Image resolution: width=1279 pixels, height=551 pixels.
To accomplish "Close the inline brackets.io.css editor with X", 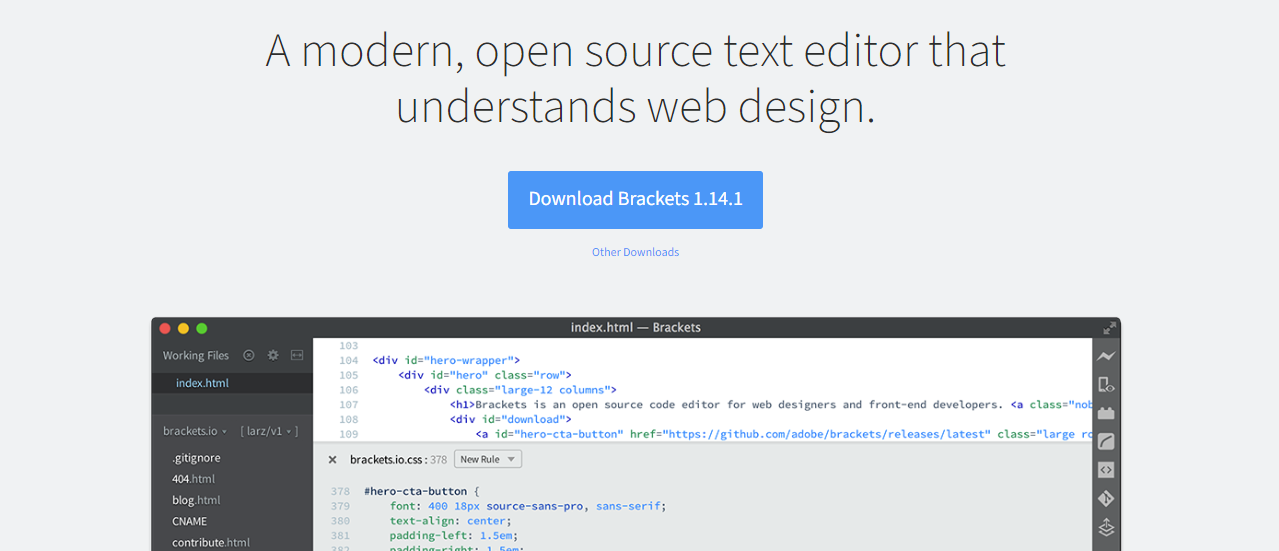I will point(332,460).
